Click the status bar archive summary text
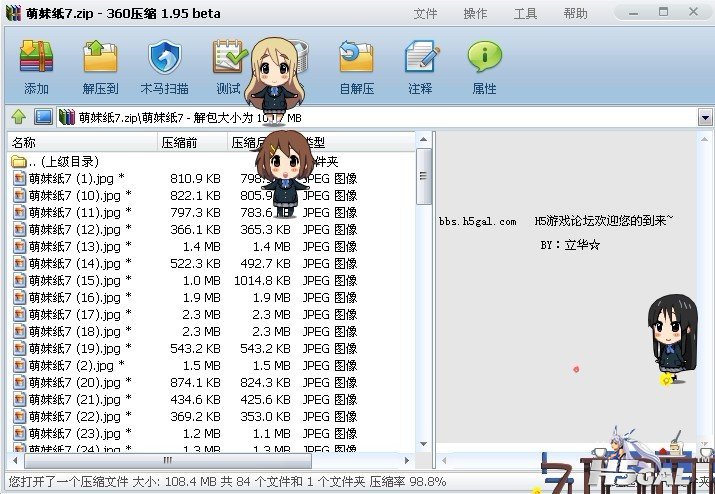Image resolution: width=715 pixels, height=494 pixels. tap(227, 482)
